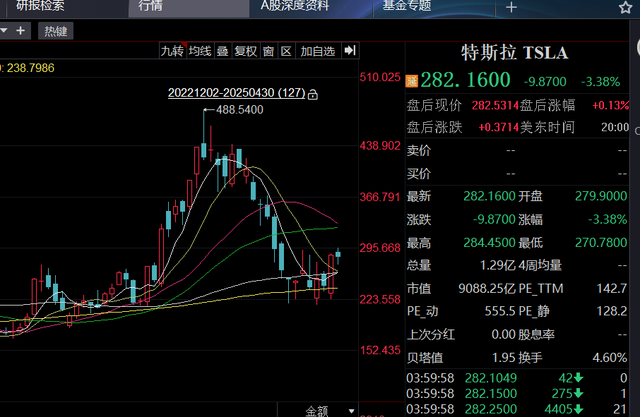Click the 叠 overlay button
The width and height of the screenshot is (640, 417).
tap(222, 51)
